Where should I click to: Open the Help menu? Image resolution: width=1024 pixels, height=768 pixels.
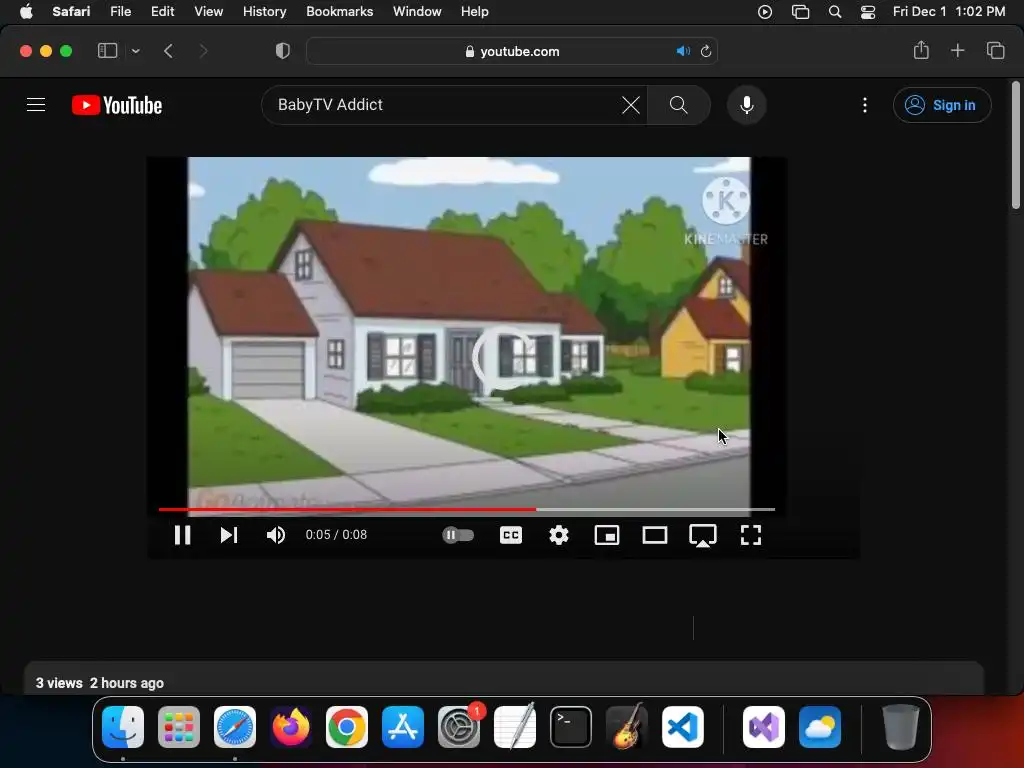click(x=474, y=12)
